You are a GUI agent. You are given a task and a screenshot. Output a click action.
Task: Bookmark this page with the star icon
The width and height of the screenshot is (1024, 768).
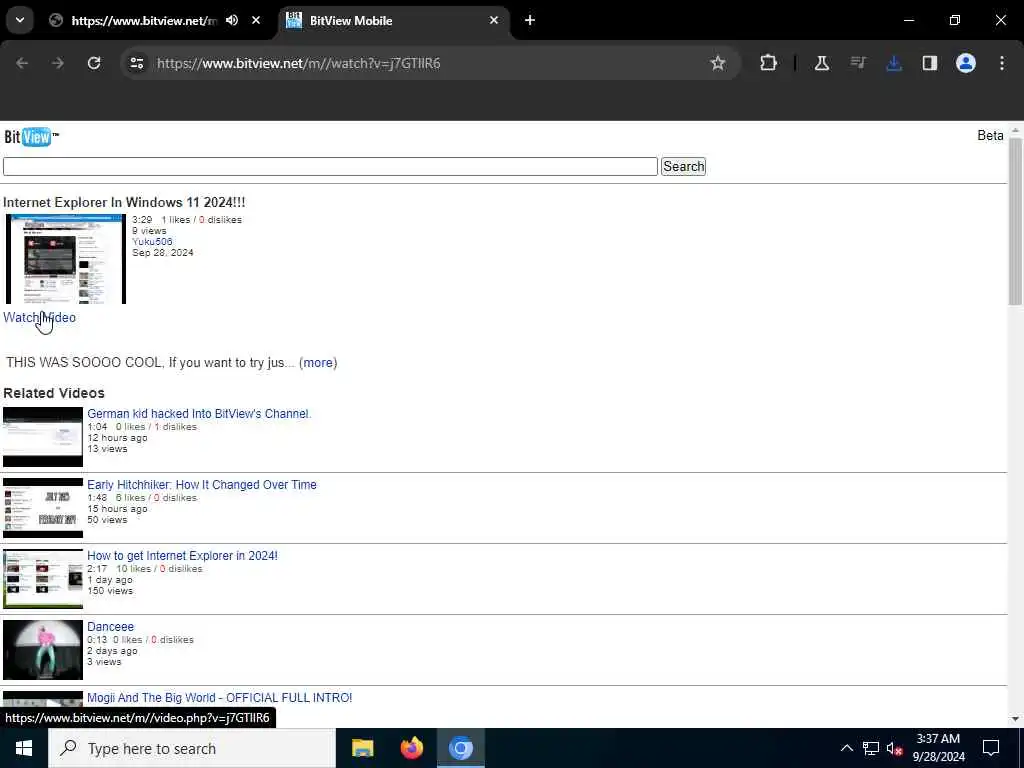click(x=718, y=63)
